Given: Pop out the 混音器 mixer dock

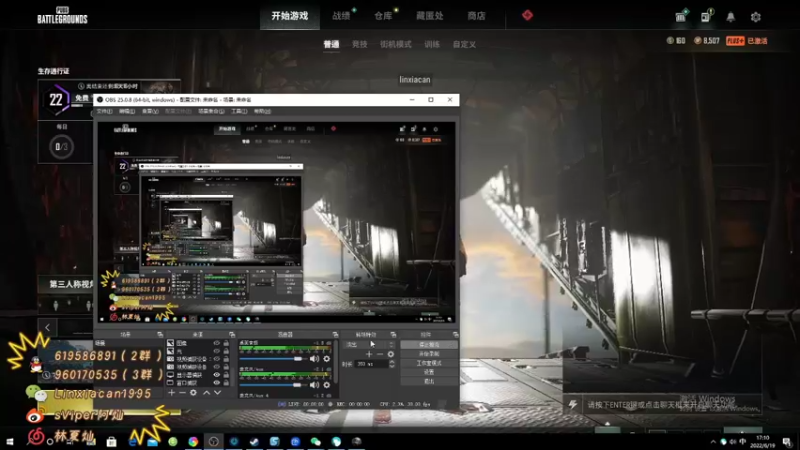Looking at the screenshot, I should 335,335.
